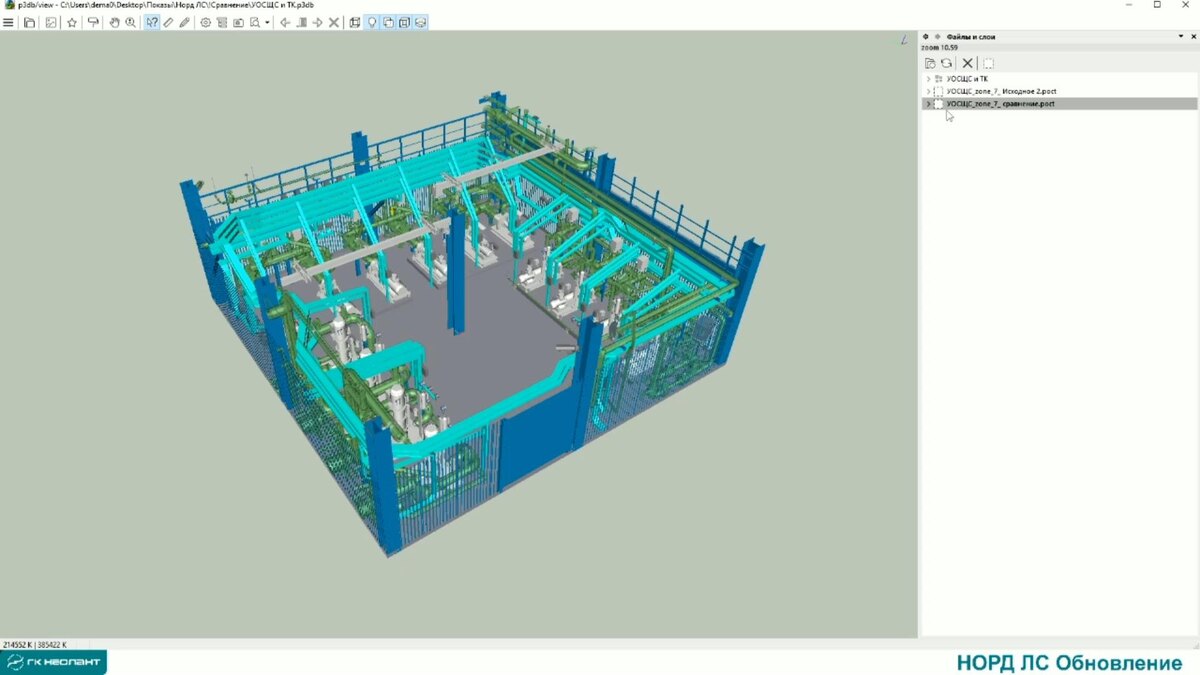Expand the УОСЩС и ТК tree node
The width and height of the screenshot is (1200, 675).
(x=928, y=79)
